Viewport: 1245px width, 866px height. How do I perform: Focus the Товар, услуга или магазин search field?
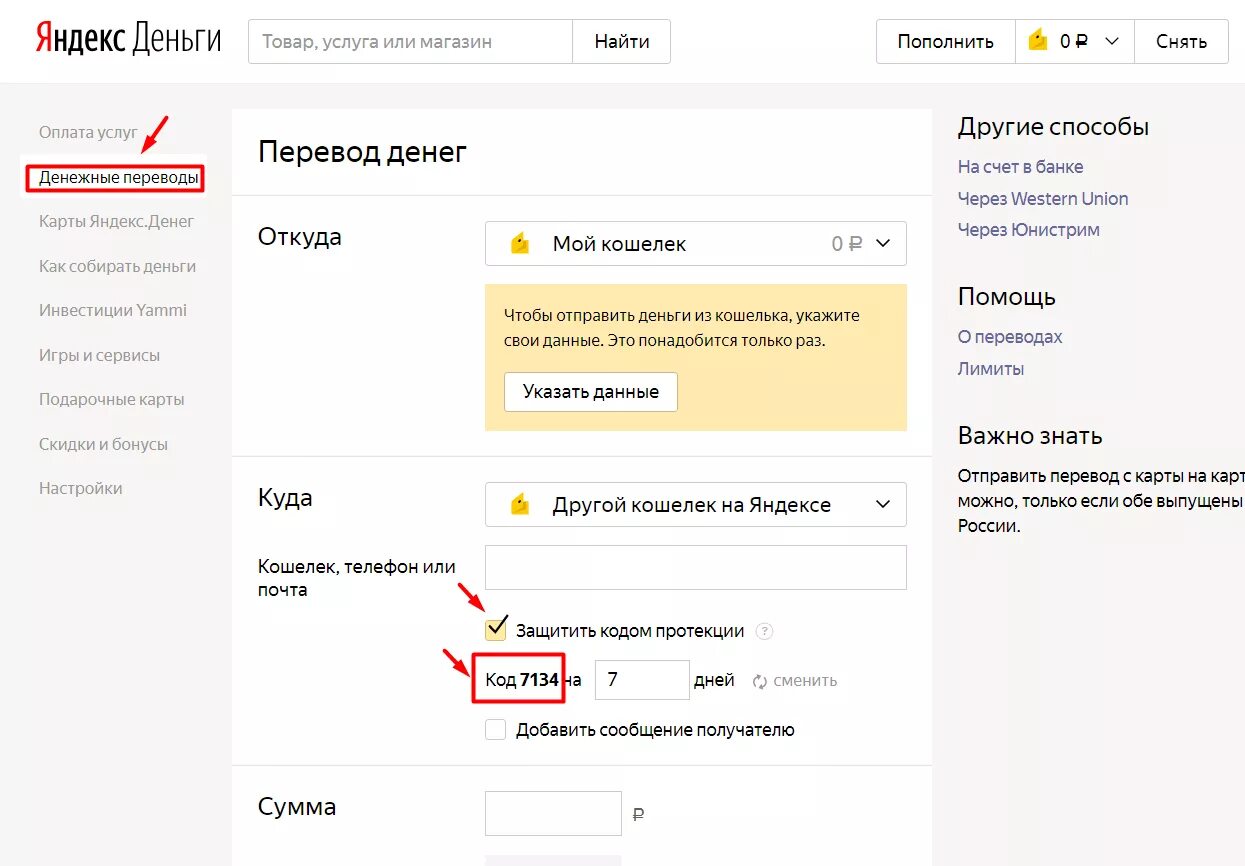tap(410, 41)
